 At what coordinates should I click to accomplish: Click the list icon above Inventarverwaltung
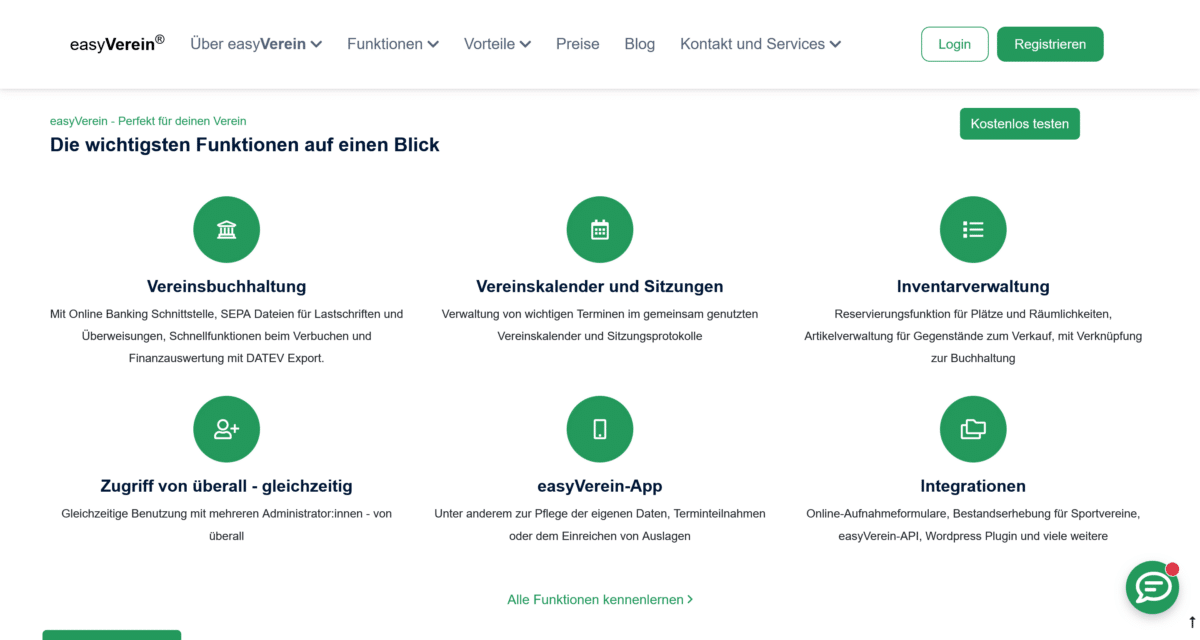pyautogui.click(x=973, y=230)
